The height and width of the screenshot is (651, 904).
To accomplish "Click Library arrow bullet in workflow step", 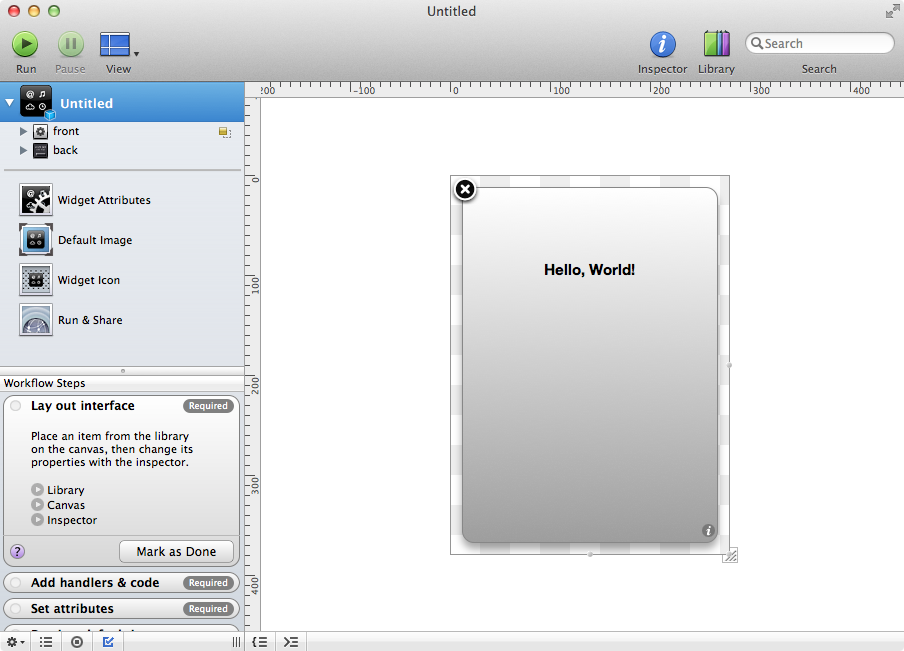I will click(37, 490).
